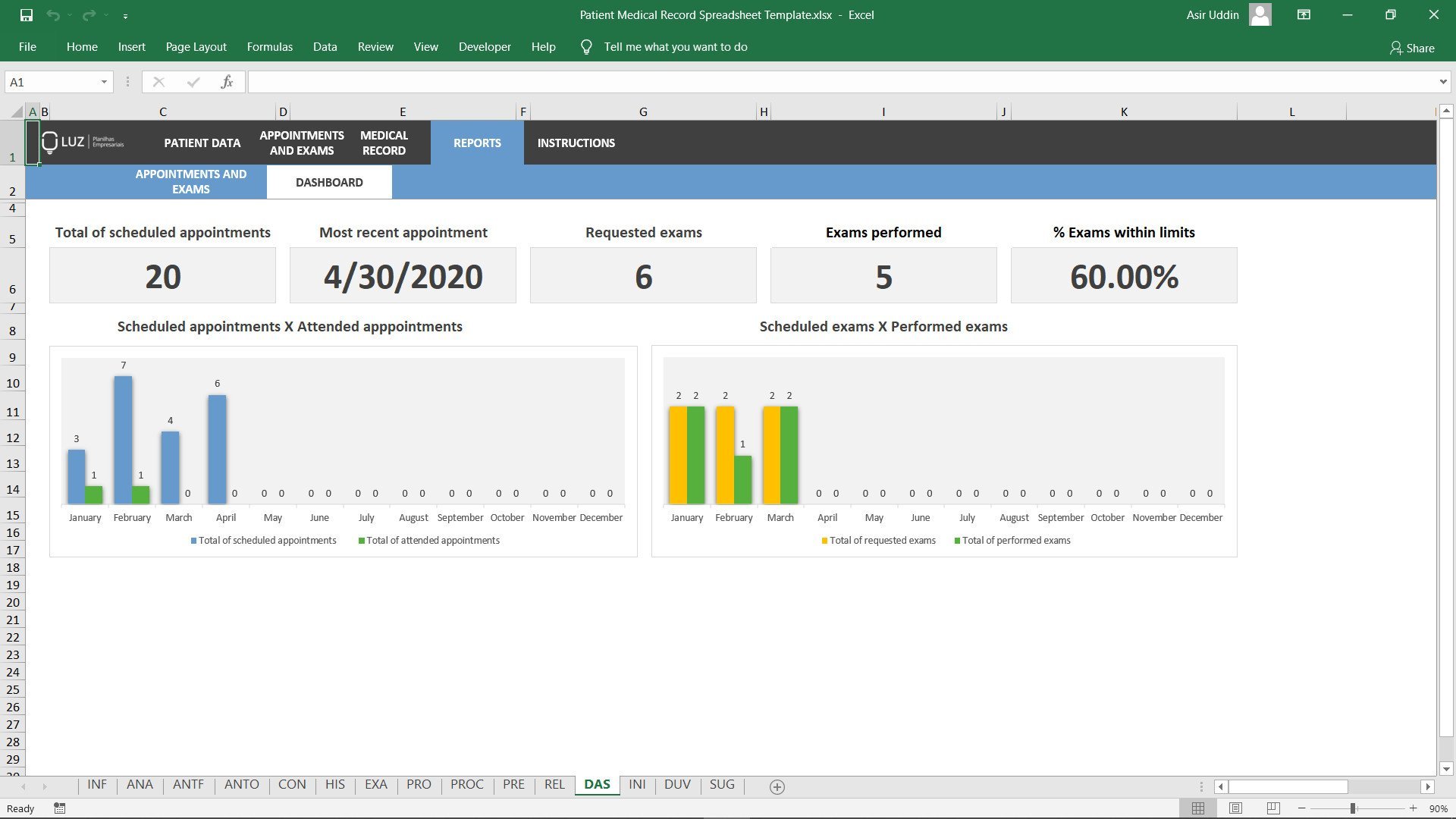Click the zoom out minus button
Image resolution: width=1456 pixels, height=819 pixels.
(1301, 808)
